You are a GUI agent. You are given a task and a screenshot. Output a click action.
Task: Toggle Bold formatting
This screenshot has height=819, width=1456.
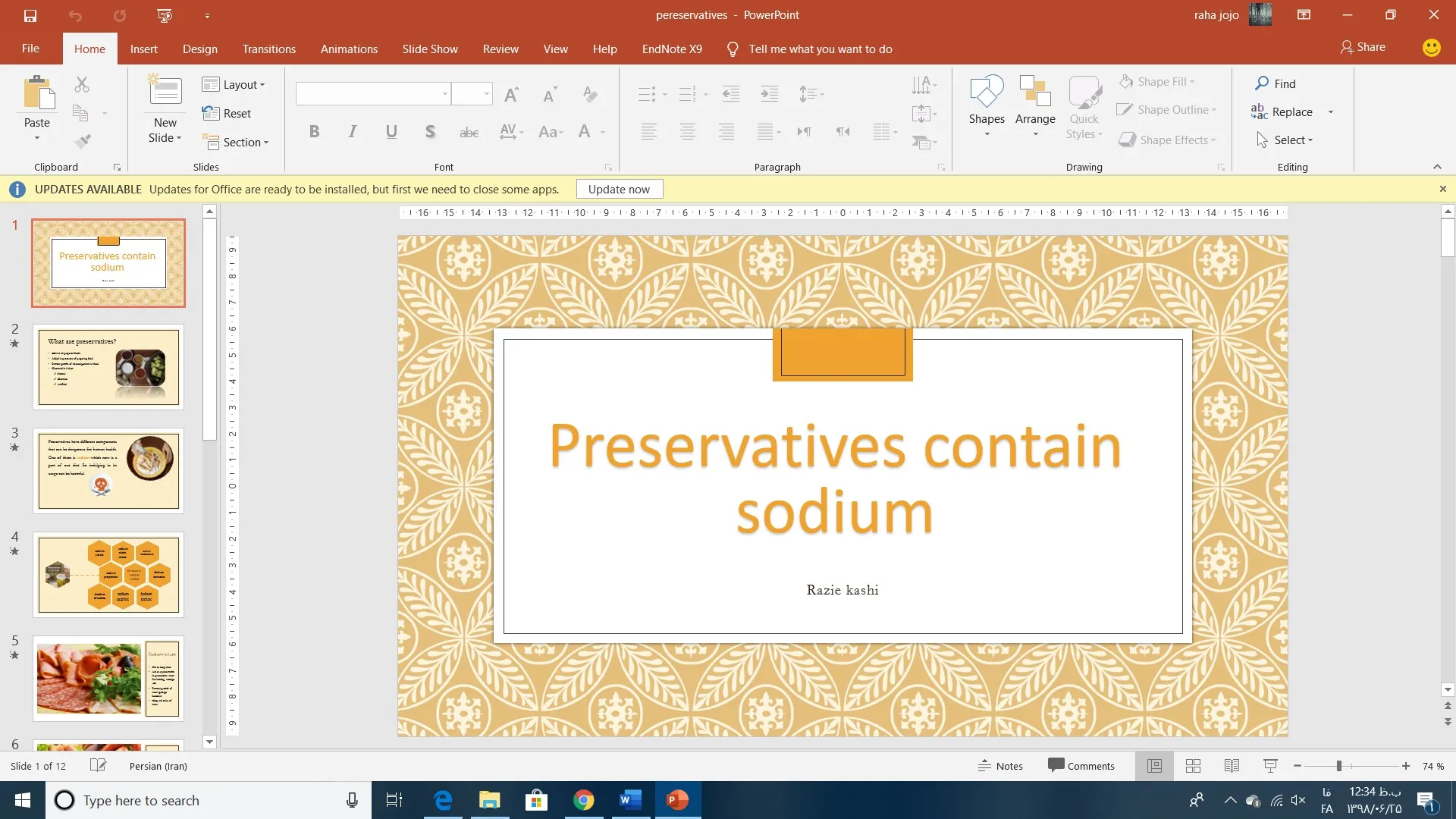(x=314, y=132)
